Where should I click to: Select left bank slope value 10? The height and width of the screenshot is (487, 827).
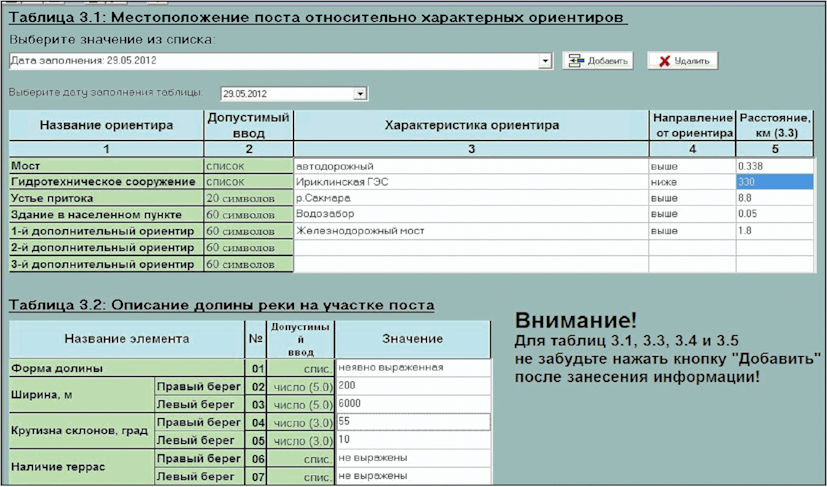(413, 440)
